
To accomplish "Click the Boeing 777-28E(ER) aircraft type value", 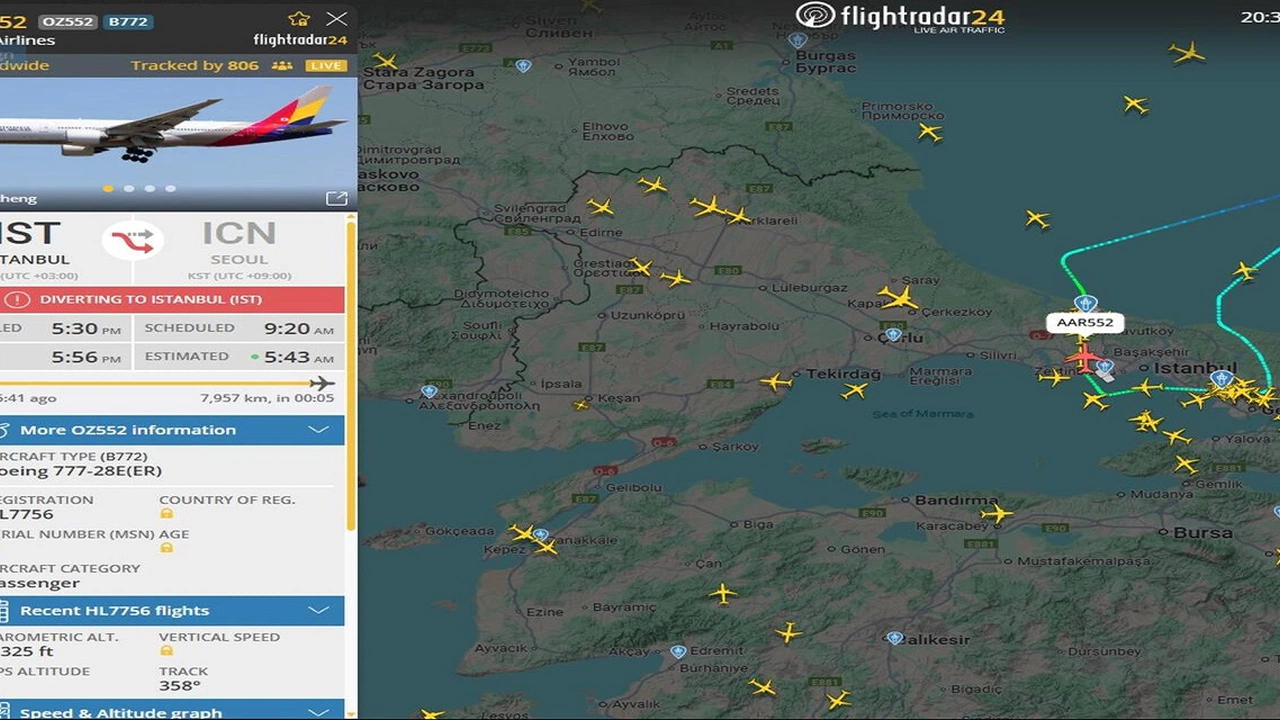I will tap(81, 471).
